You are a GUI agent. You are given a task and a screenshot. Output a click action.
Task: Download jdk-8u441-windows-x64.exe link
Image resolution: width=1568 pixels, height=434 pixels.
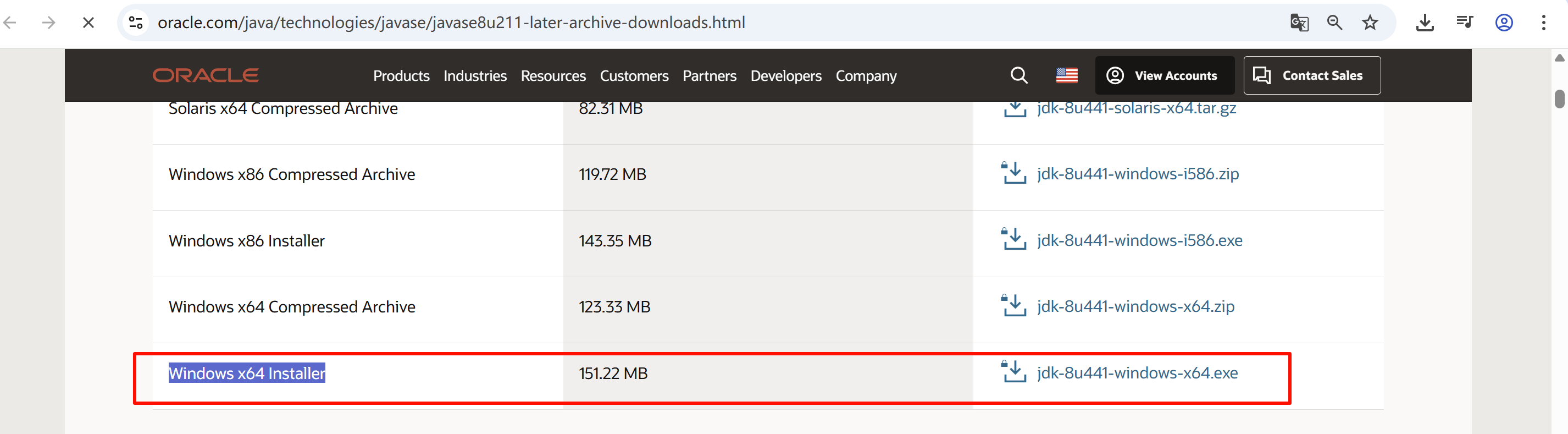1137,373
